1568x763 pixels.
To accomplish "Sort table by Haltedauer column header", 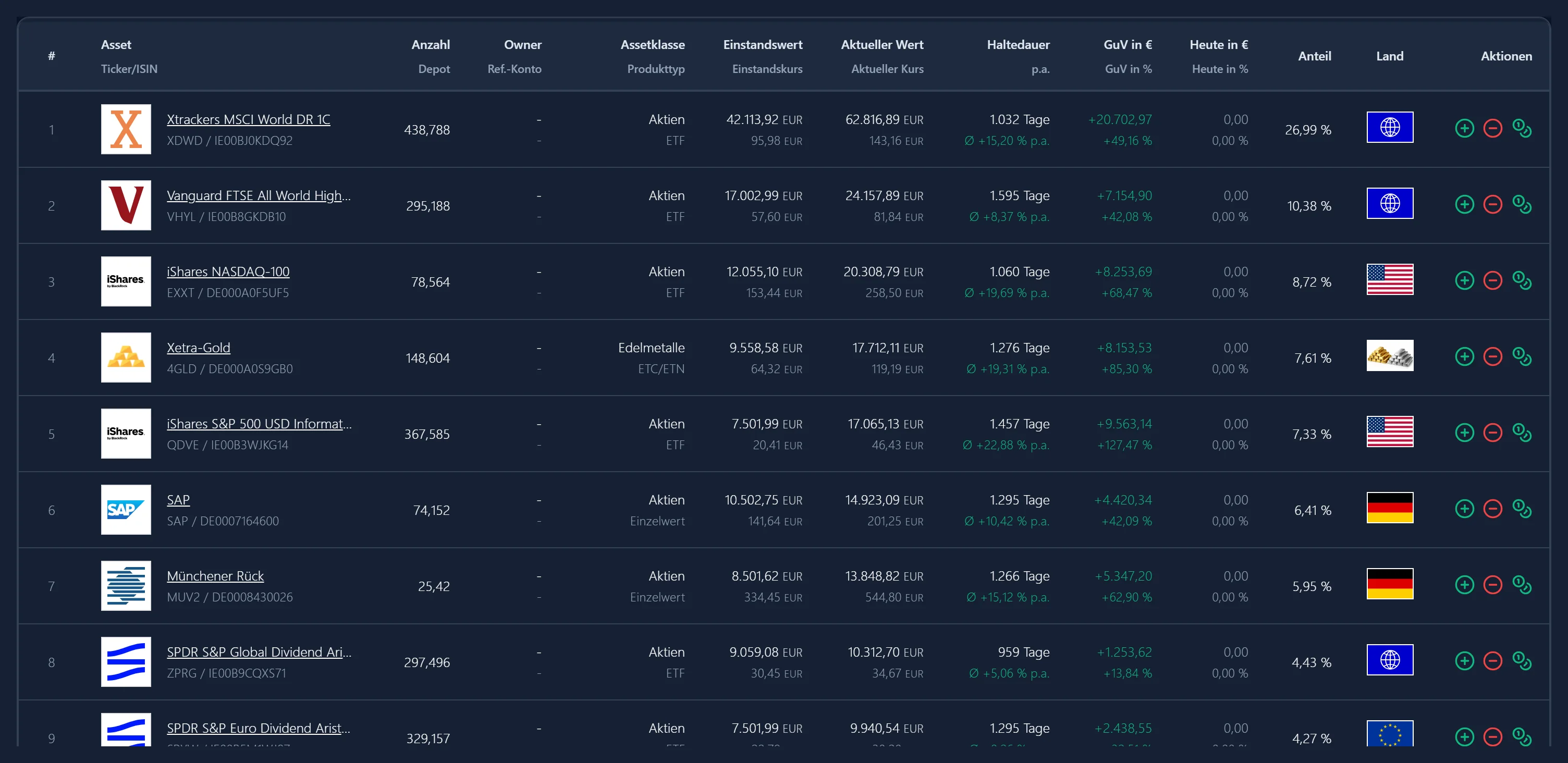I will [x=1018, y=44].
